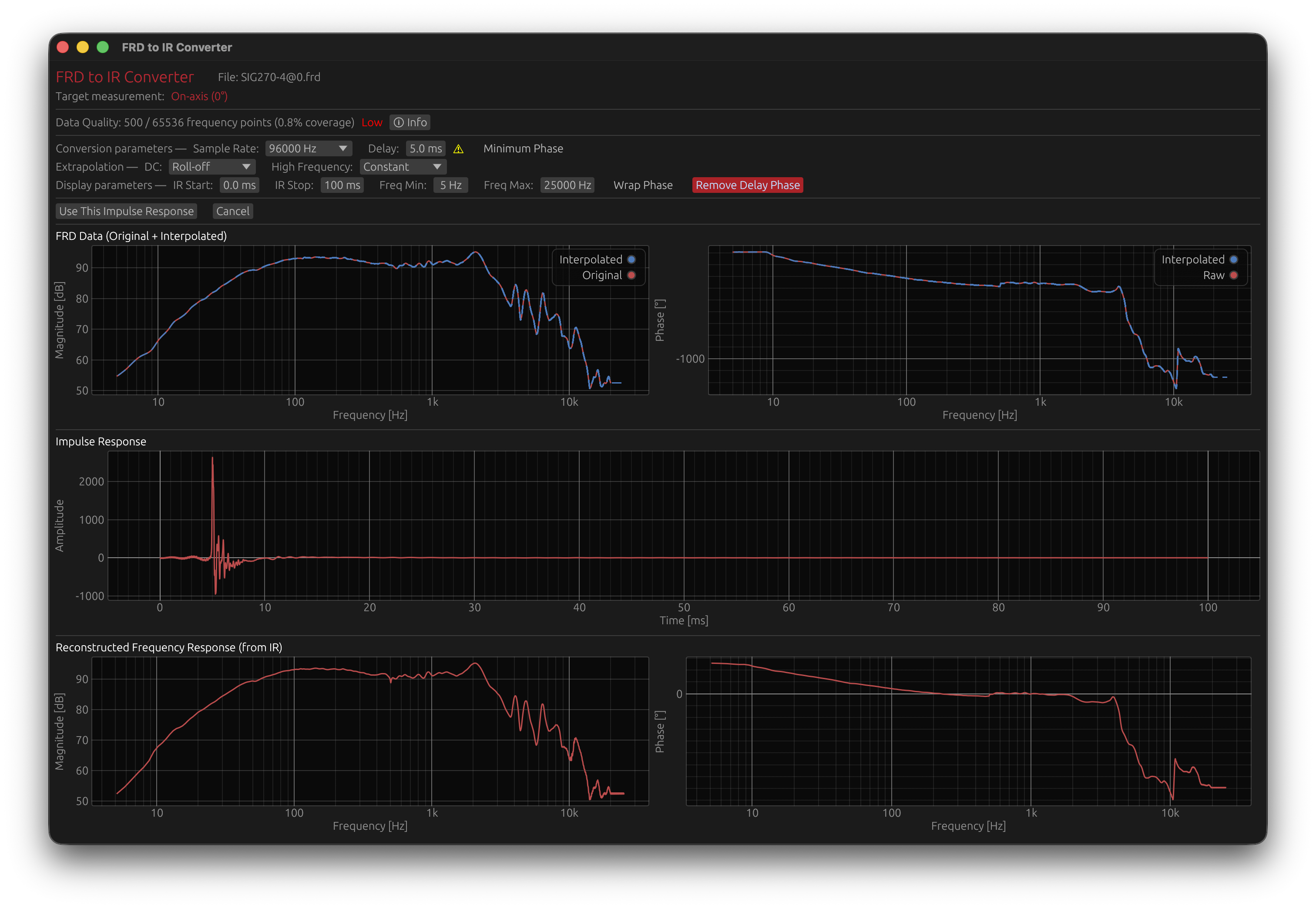Click the Delay 5.0 ms field

coord(425,148)
